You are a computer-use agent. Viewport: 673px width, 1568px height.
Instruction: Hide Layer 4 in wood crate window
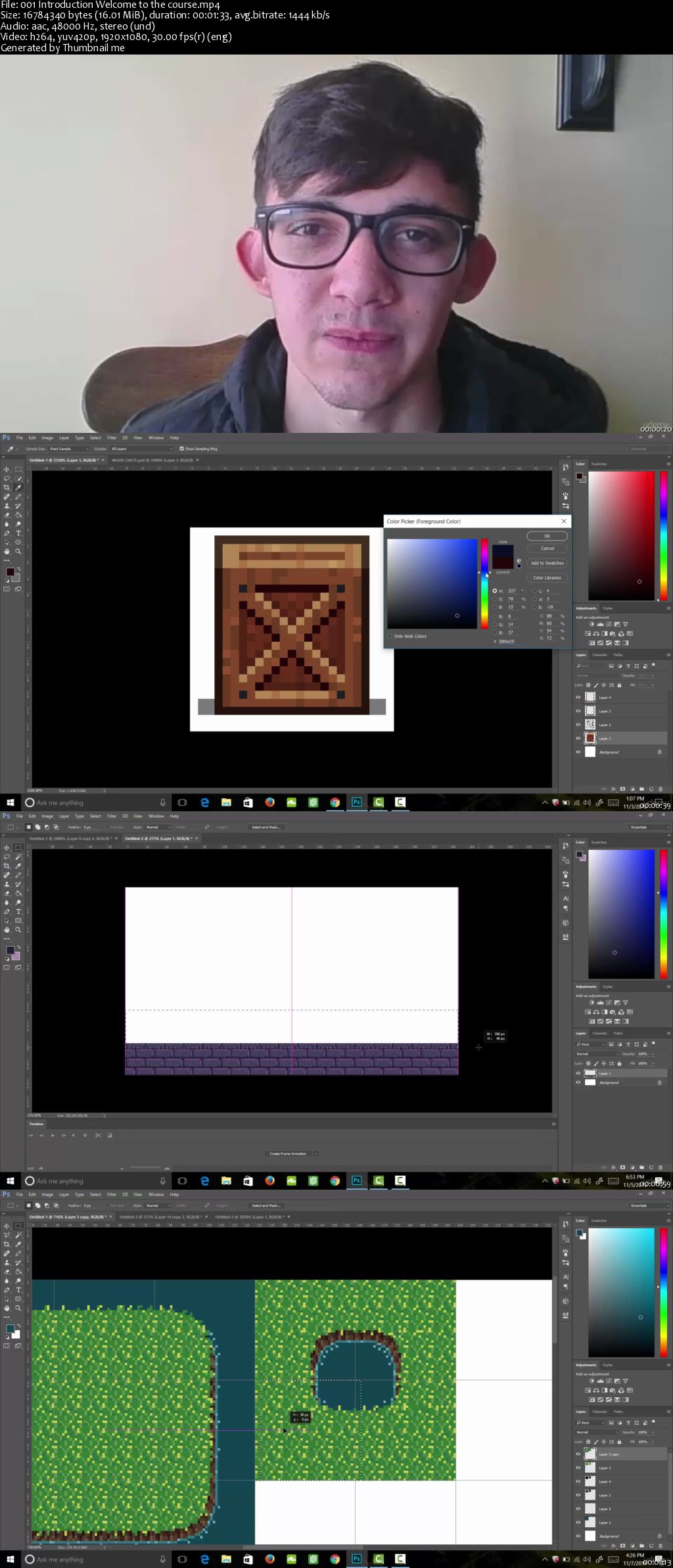coord(578,698)
